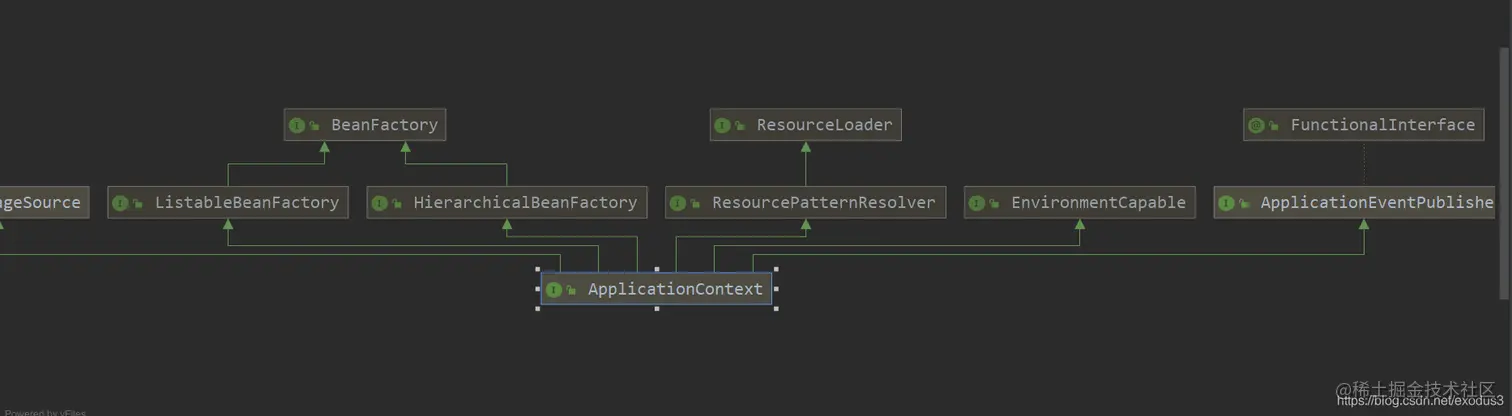This screenshot has width=1512, height=416.
Task: Click the lock icon on ResourceLoader
Action: 740,126
